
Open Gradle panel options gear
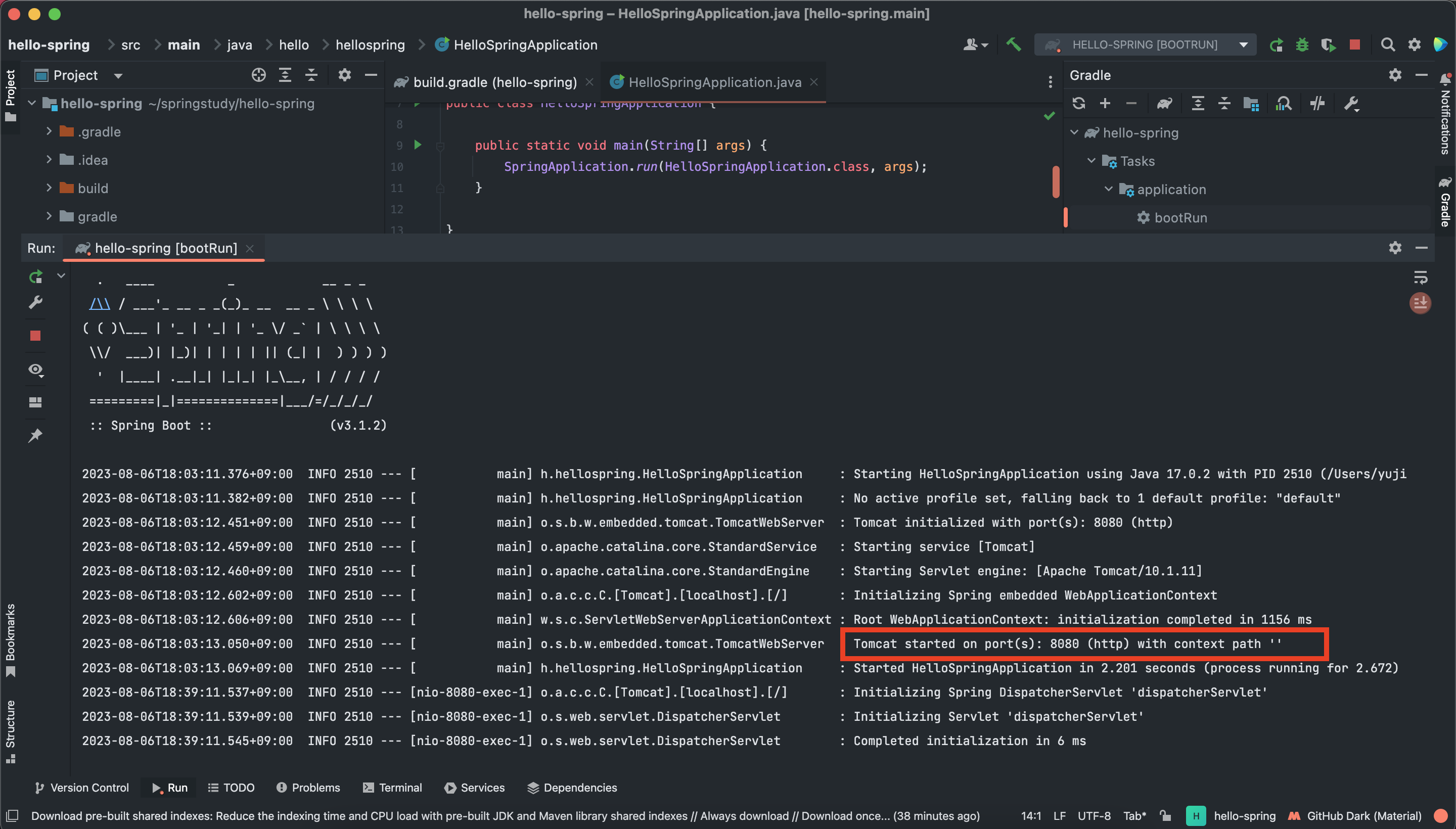1395,75
